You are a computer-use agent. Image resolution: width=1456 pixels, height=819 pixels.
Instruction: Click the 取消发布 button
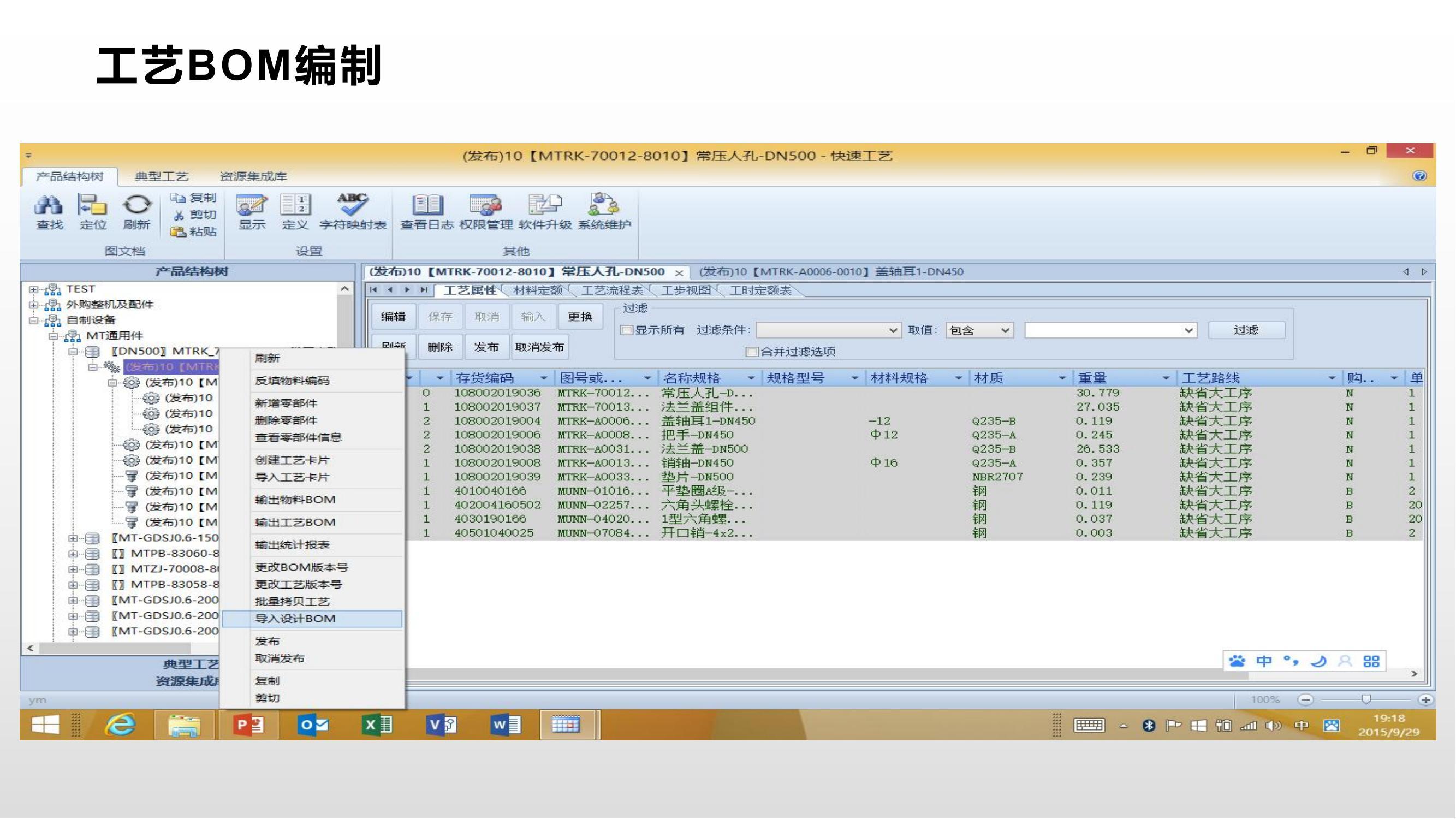tap(539, 347)
